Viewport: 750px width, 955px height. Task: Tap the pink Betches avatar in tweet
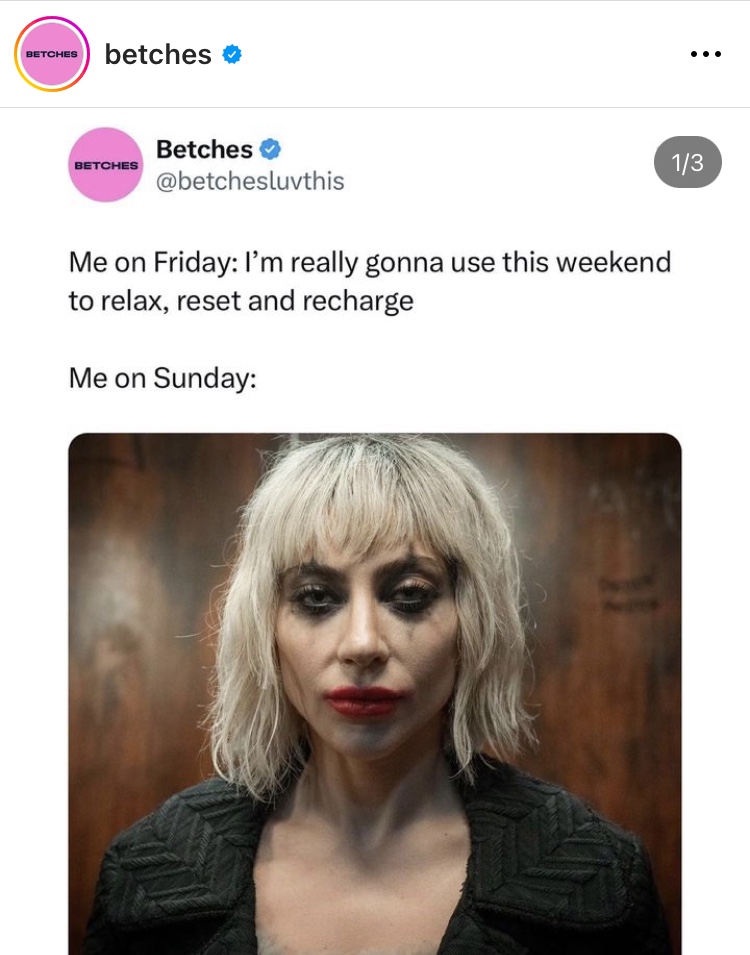click(105, 164)
